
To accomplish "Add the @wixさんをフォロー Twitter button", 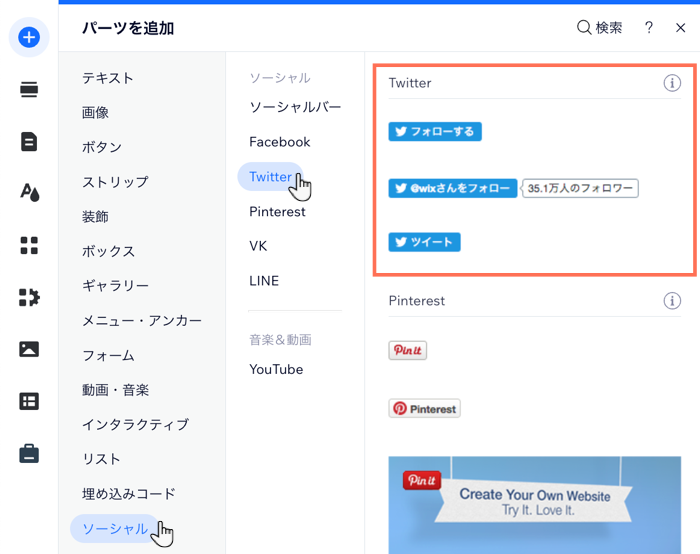I will coord(453,188).
